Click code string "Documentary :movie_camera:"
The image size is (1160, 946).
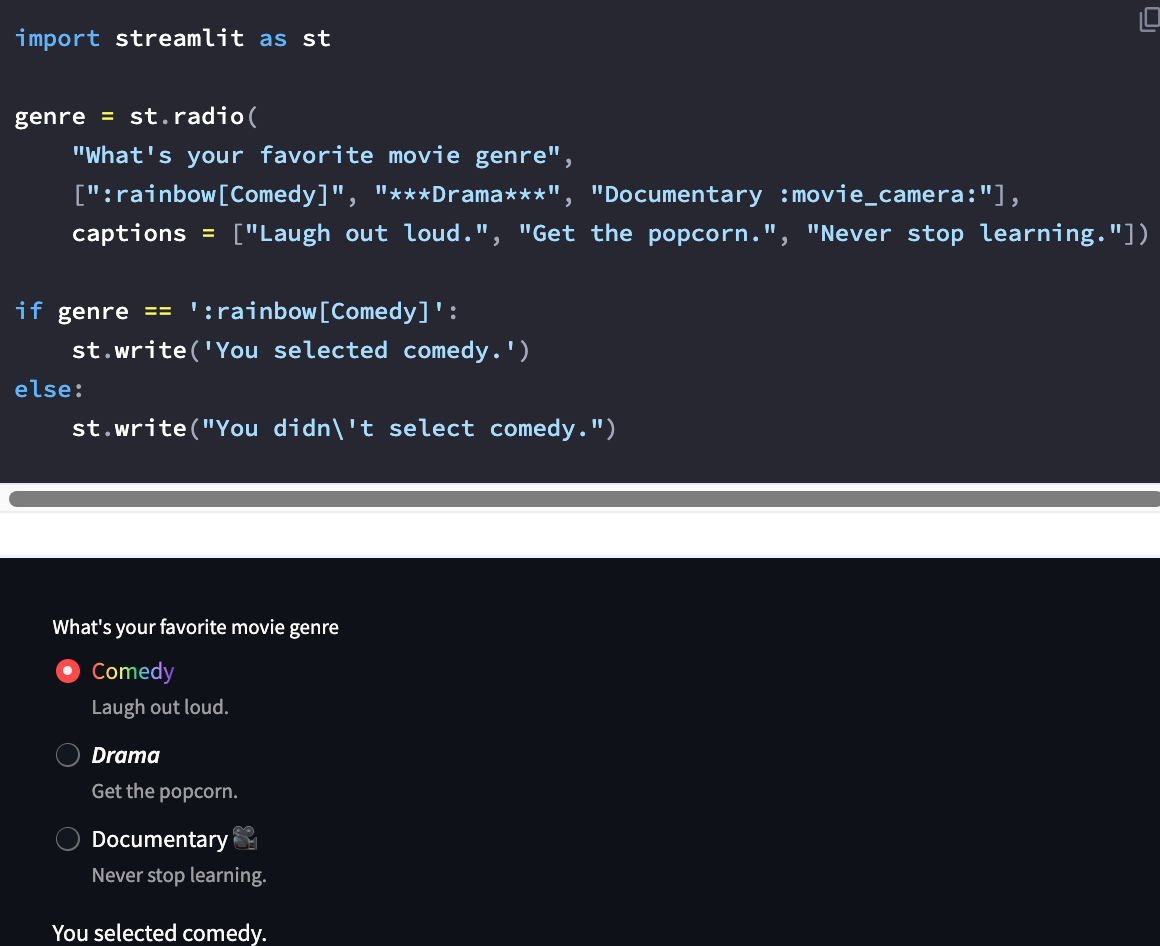coord(791,195)
